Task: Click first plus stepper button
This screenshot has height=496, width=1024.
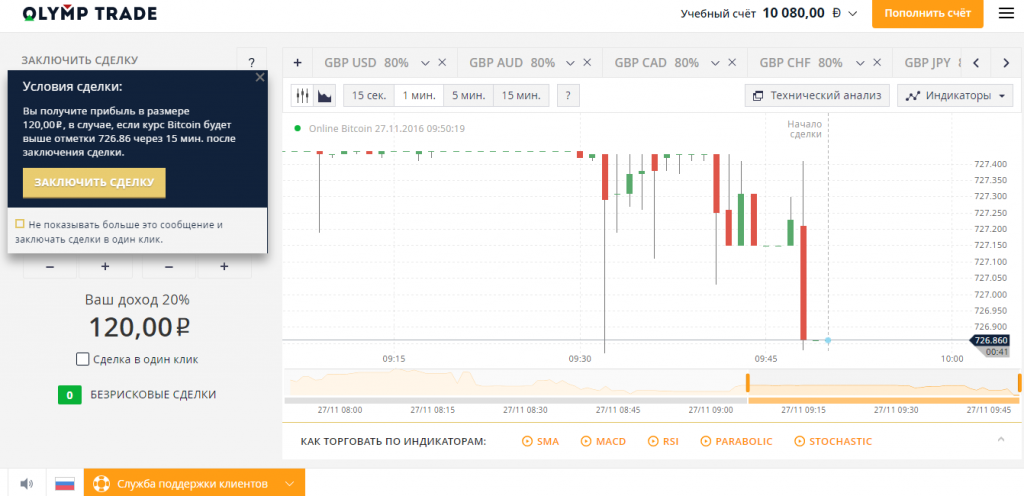Action: point(106,266)
